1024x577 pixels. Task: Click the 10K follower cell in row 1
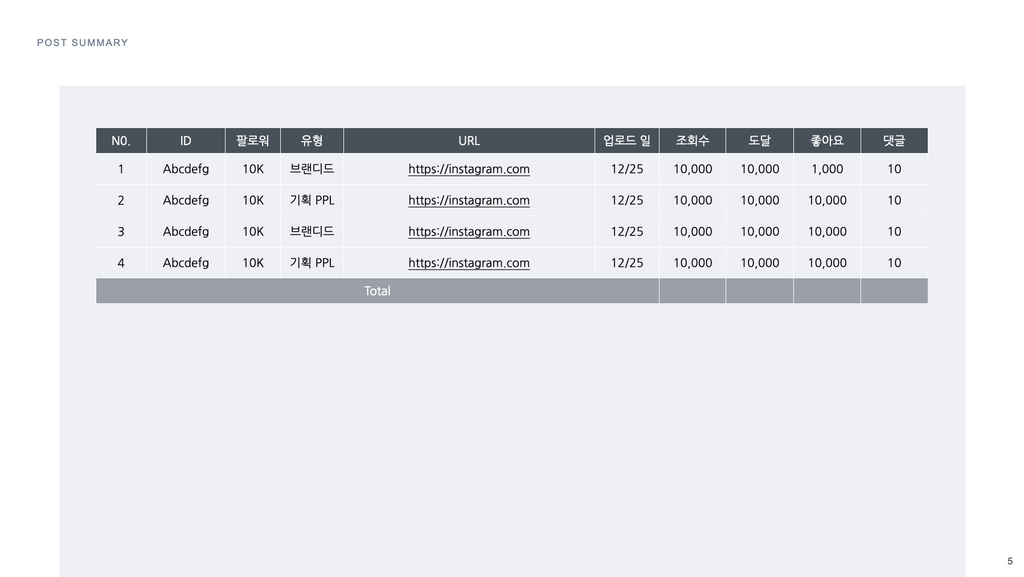pos(253,169)
